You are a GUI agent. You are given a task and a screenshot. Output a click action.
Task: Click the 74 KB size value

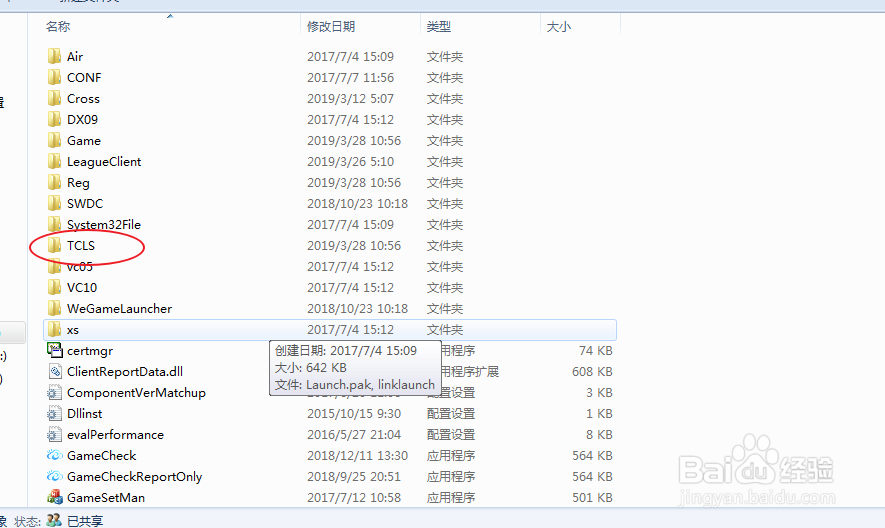pyautogui.click(x=595, y=351)
